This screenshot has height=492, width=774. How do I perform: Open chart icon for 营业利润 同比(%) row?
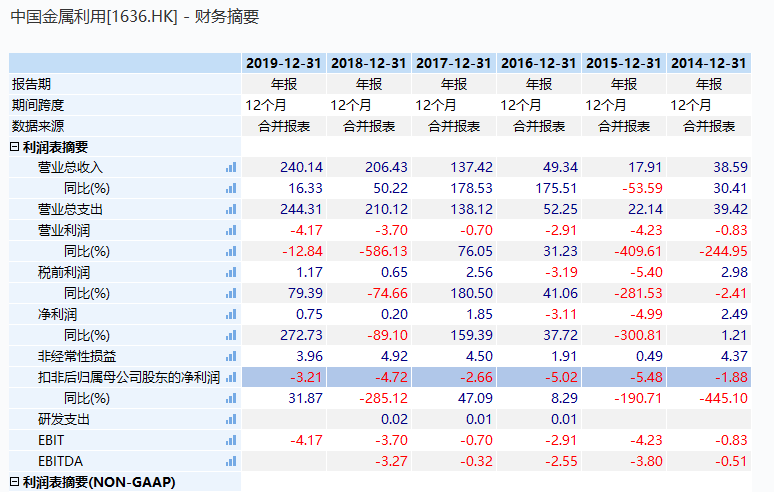pos(231,251)
